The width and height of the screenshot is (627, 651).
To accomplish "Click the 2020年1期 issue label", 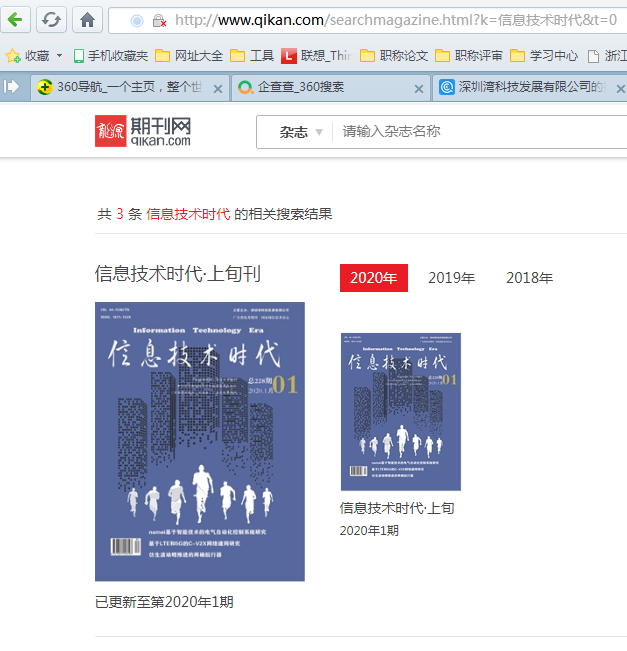I will pos(369,531).
